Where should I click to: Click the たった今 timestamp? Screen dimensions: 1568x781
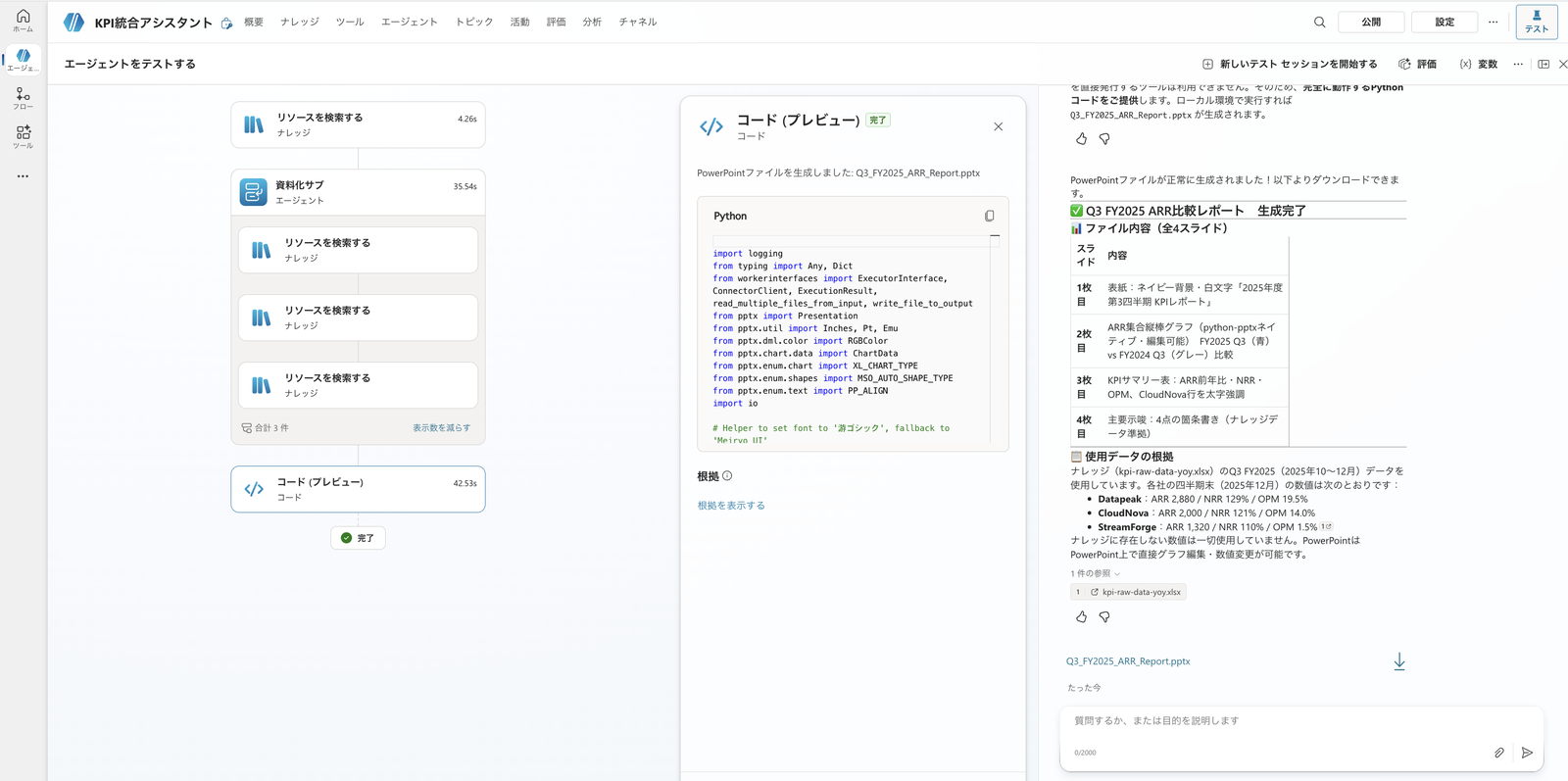1084,688
